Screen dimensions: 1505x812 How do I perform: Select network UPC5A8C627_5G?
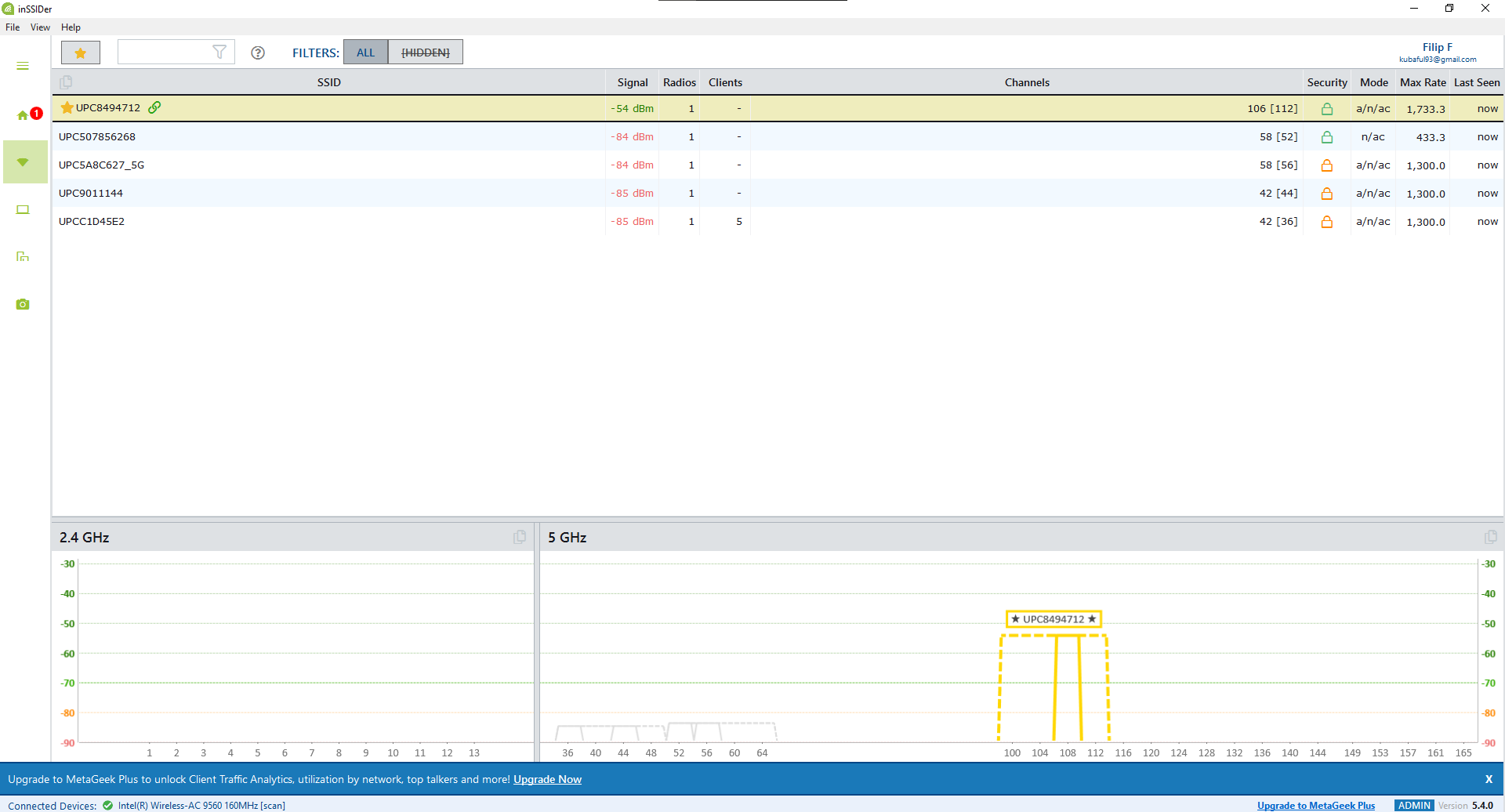778,165
